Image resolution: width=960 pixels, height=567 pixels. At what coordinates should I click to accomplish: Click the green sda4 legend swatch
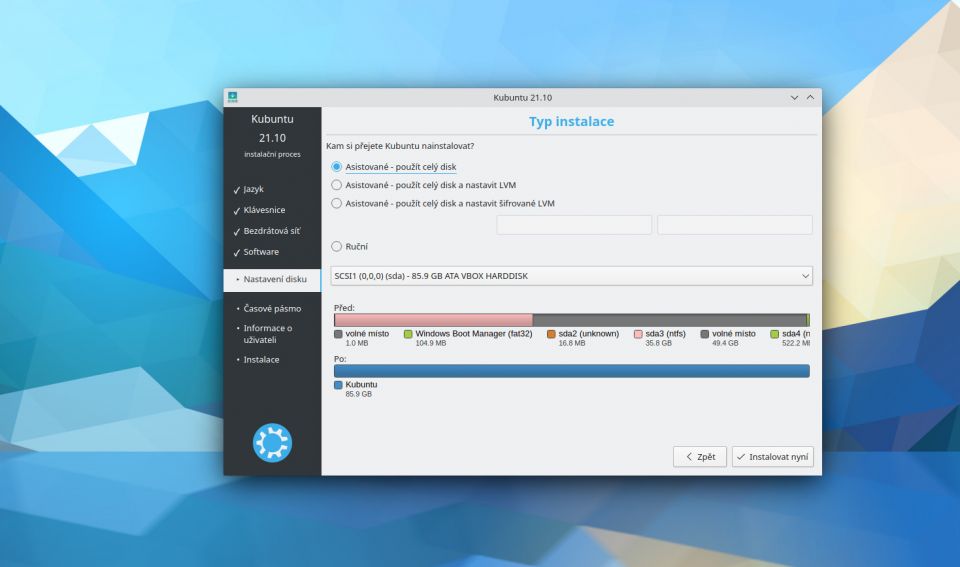coord(774,334)
